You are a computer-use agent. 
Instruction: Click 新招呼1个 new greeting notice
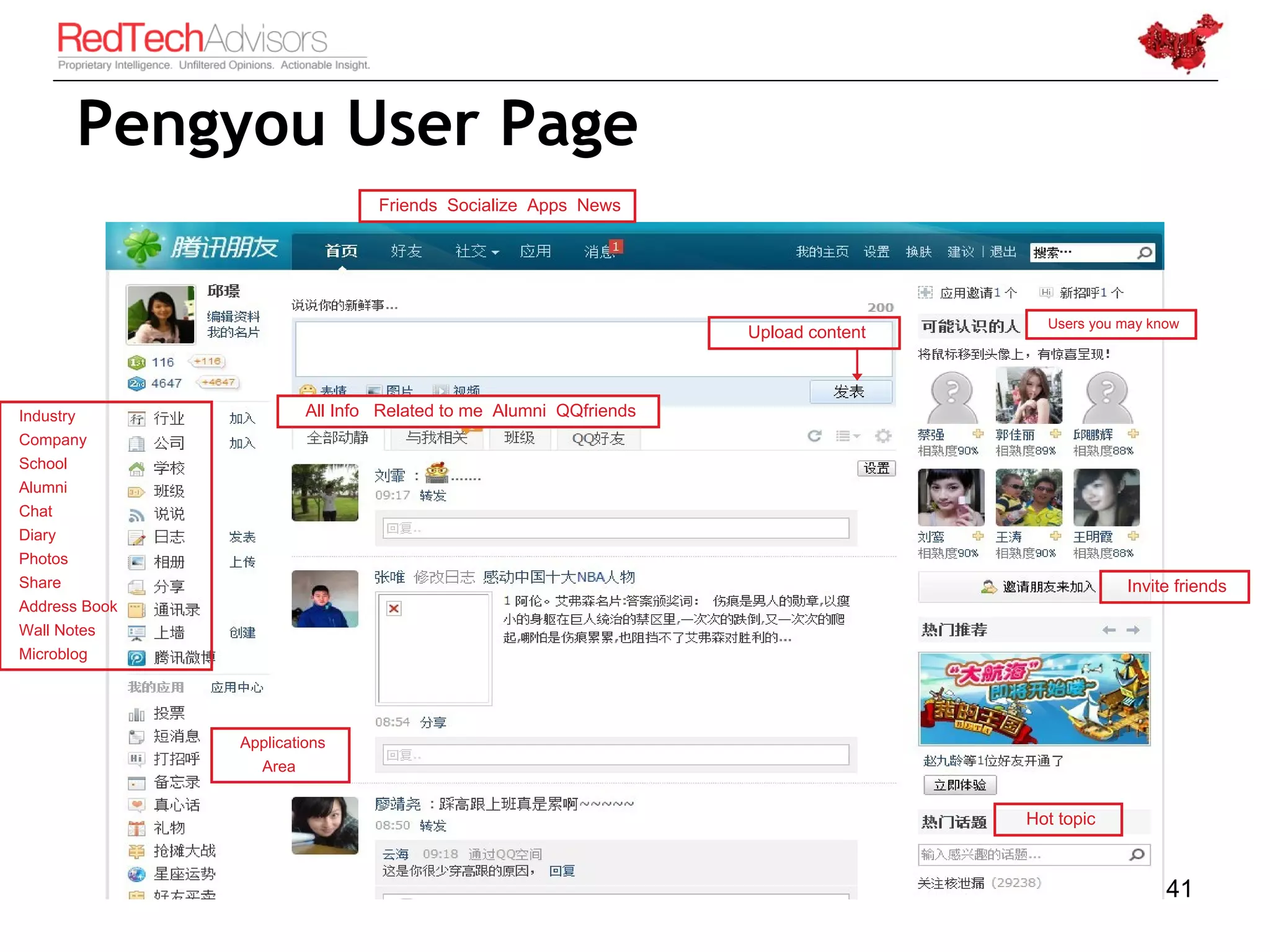[x=1082, y=293]
